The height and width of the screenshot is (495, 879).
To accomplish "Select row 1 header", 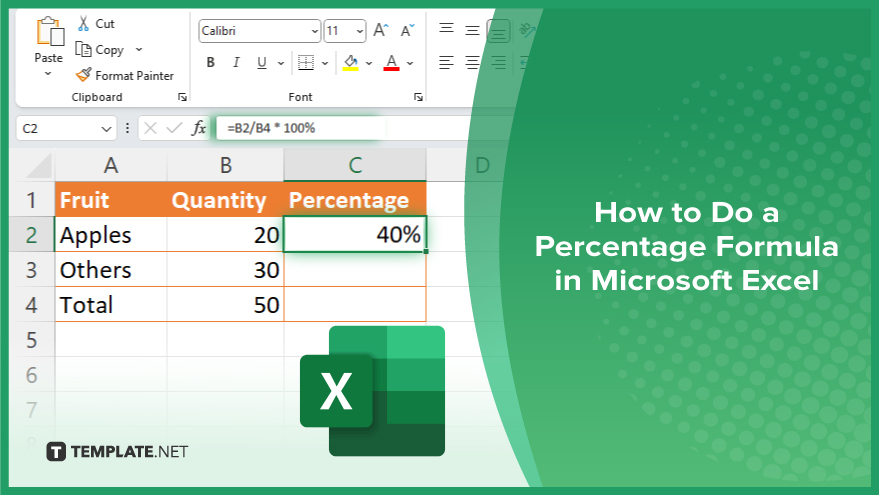I will (31, 200).
